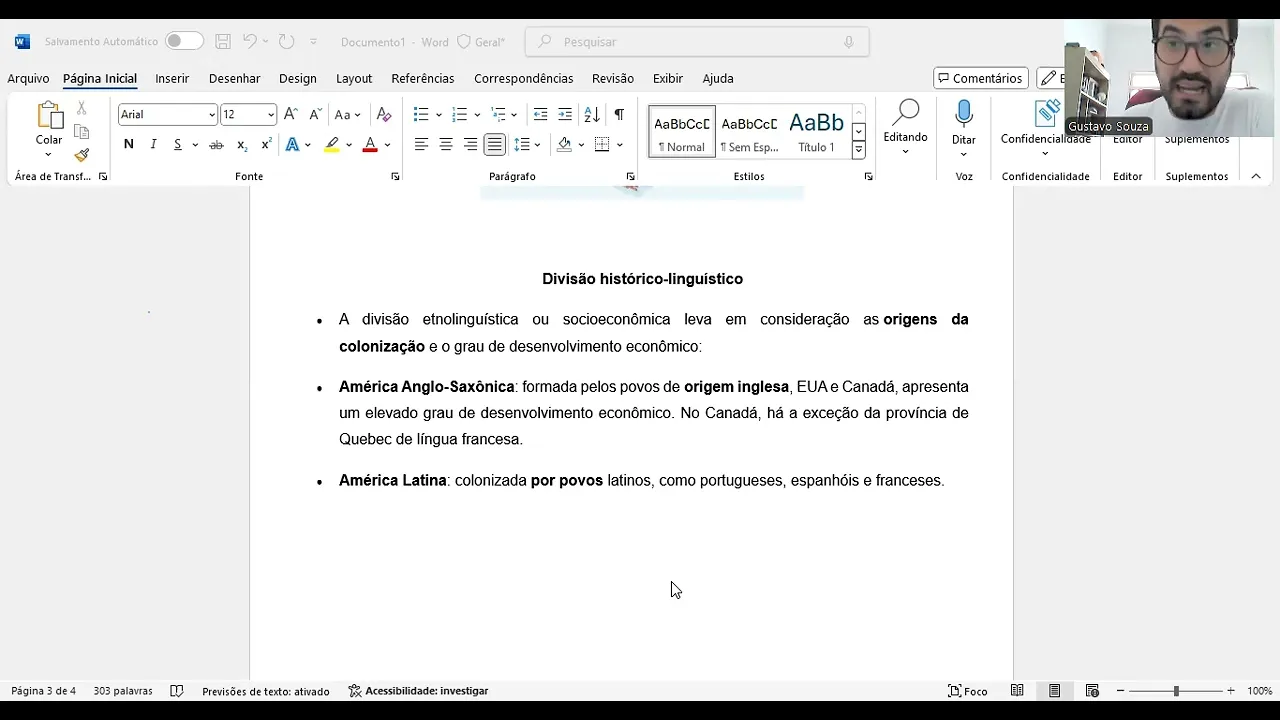Open the Editando search magnifier
Viewport: 1280px width, 720px height.
click(x=906, y=113)
